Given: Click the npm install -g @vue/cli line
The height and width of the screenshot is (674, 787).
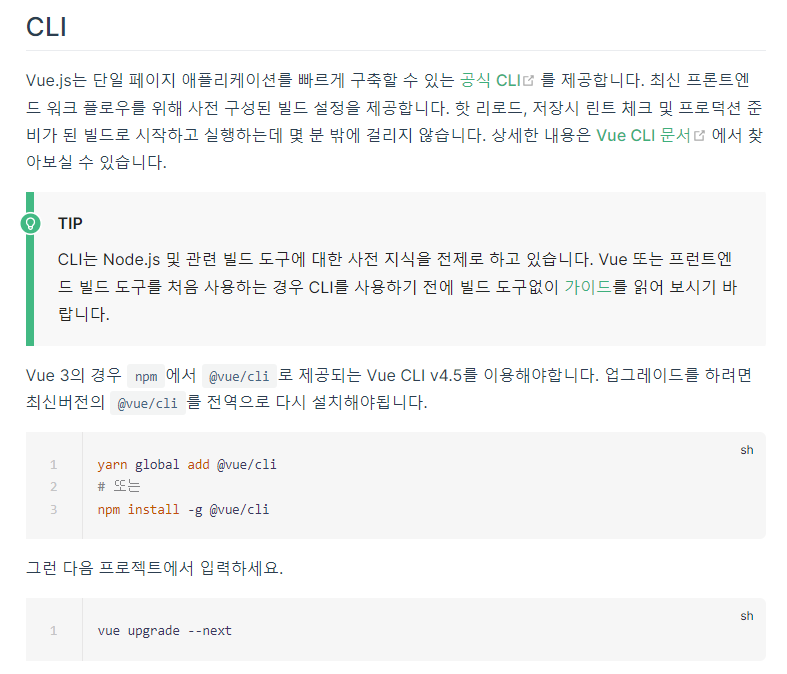Looking at the screenshot, I should [x=183, y=510].
